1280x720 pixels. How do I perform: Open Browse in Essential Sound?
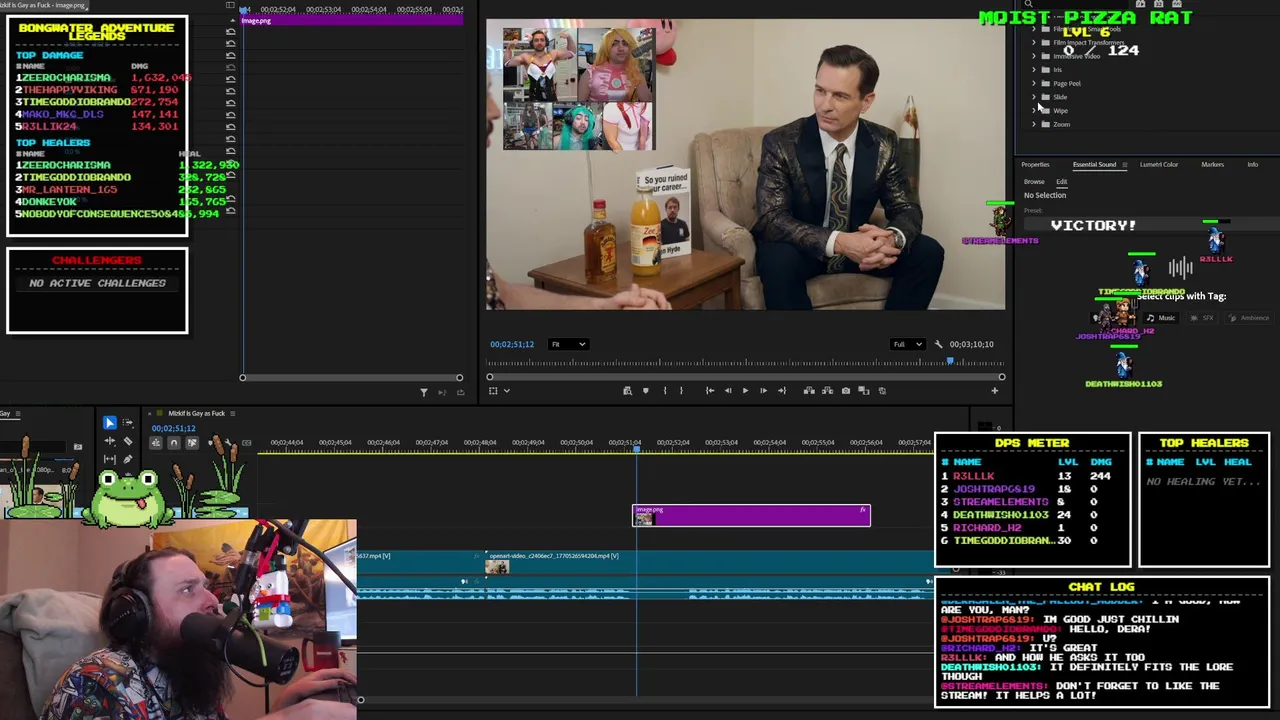tap(1034, 182)
